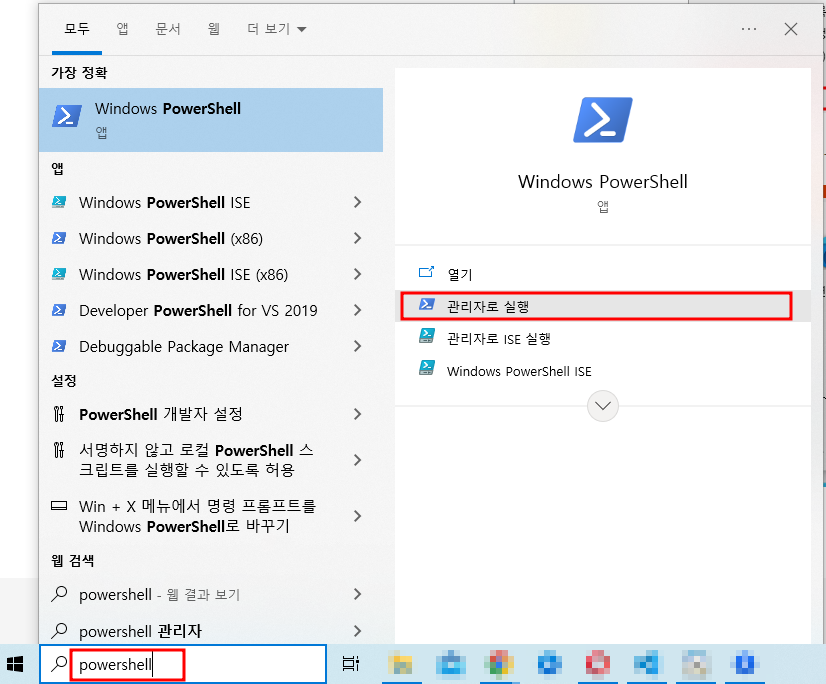Click the search magnifier icon in taskbar box

point(59,664)
